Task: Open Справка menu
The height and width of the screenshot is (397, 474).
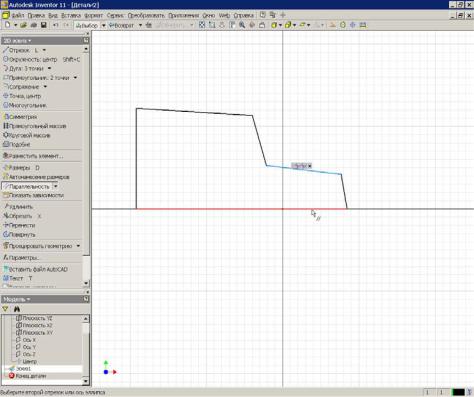Action: tap(243, 15)
